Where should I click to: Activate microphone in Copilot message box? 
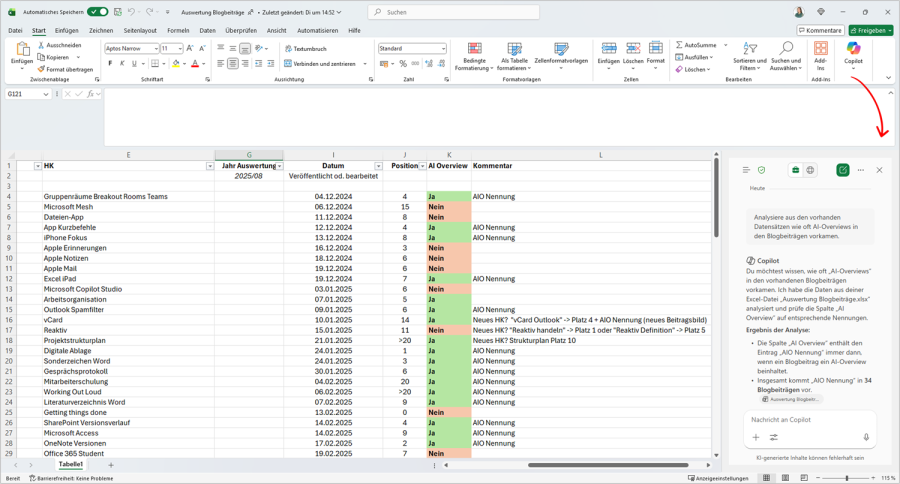point(866,437)
